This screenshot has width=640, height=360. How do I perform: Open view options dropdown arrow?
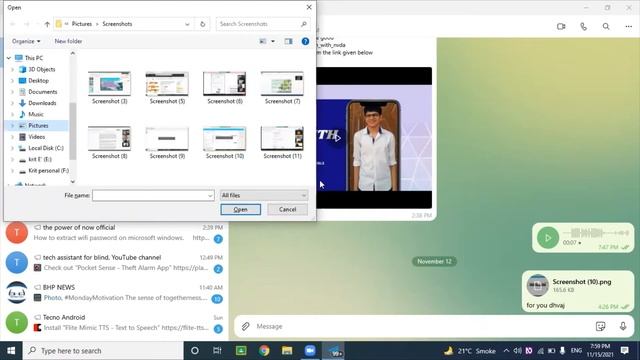click(273, 41)
